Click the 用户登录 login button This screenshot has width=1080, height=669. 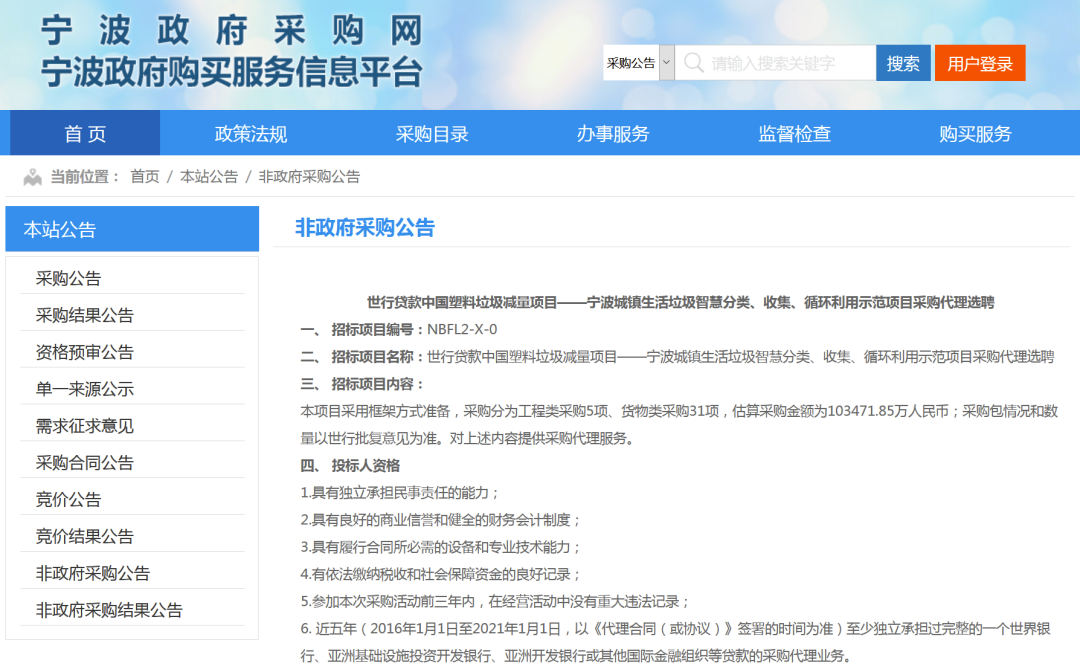(x=980, y=62)
